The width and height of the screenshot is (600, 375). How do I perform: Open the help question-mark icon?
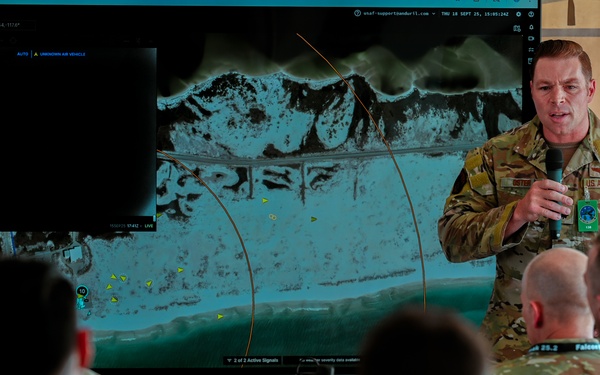(x=357, y=13)
